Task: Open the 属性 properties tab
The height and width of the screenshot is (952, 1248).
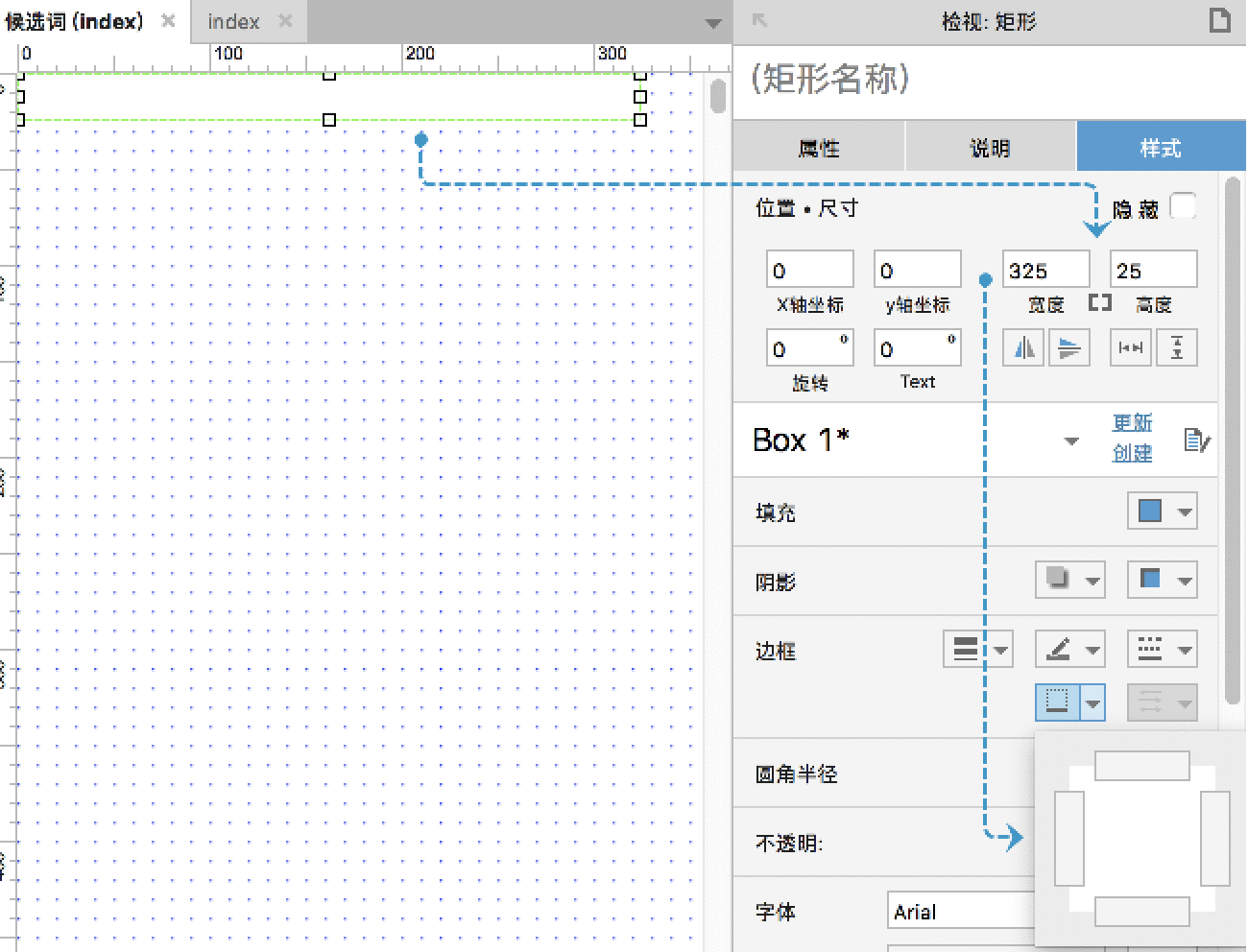Action: point(819,147)
